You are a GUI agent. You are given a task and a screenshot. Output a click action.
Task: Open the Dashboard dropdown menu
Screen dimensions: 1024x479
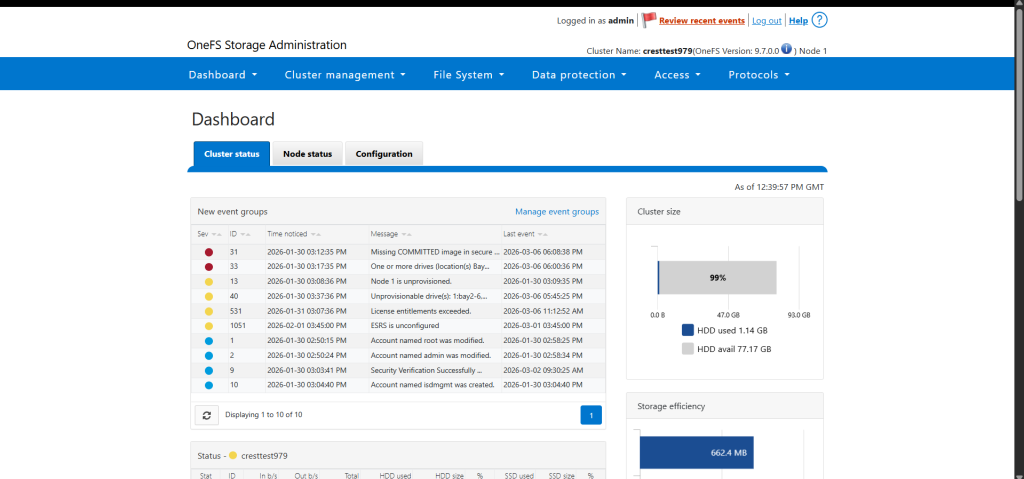coord(223,74)
